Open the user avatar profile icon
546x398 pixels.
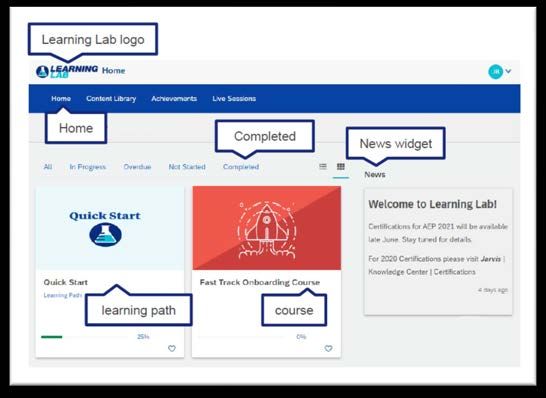tap(495, 71)
